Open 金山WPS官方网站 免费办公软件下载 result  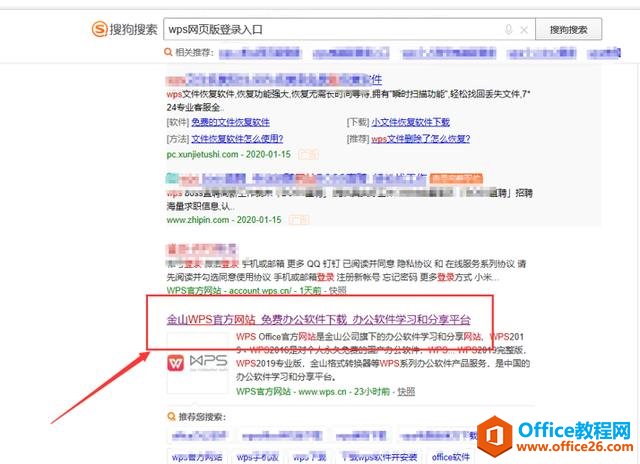click(x=318, y=319)
